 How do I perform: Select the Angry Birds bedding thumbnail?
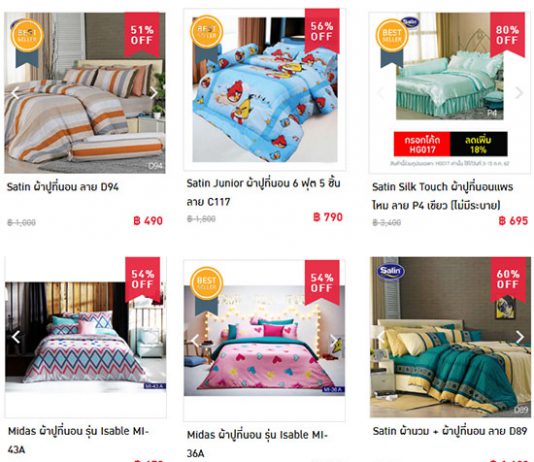pos(265,90)
